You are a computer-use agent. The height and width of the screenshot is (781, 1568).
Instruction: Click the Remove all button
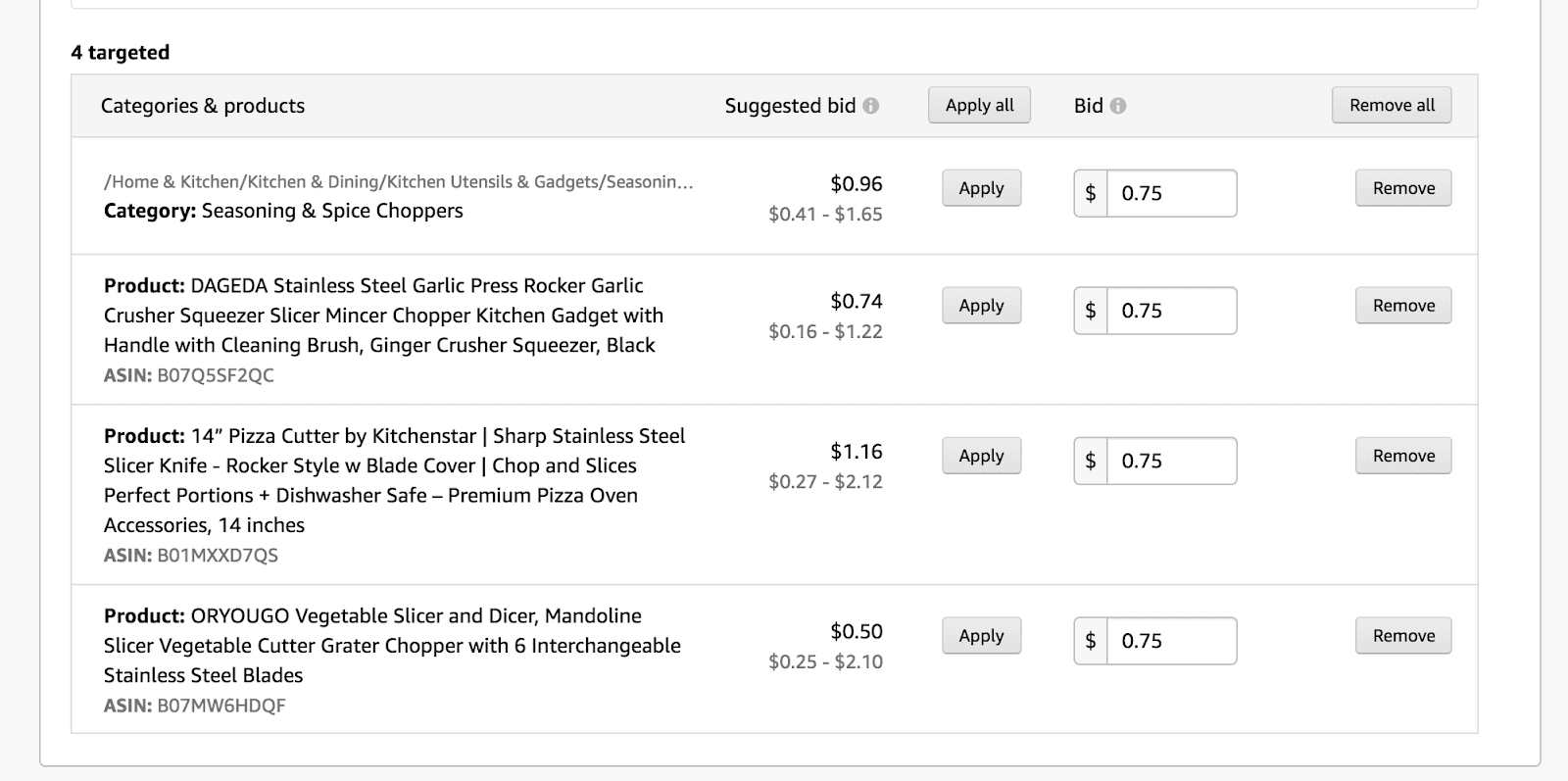1391,105
